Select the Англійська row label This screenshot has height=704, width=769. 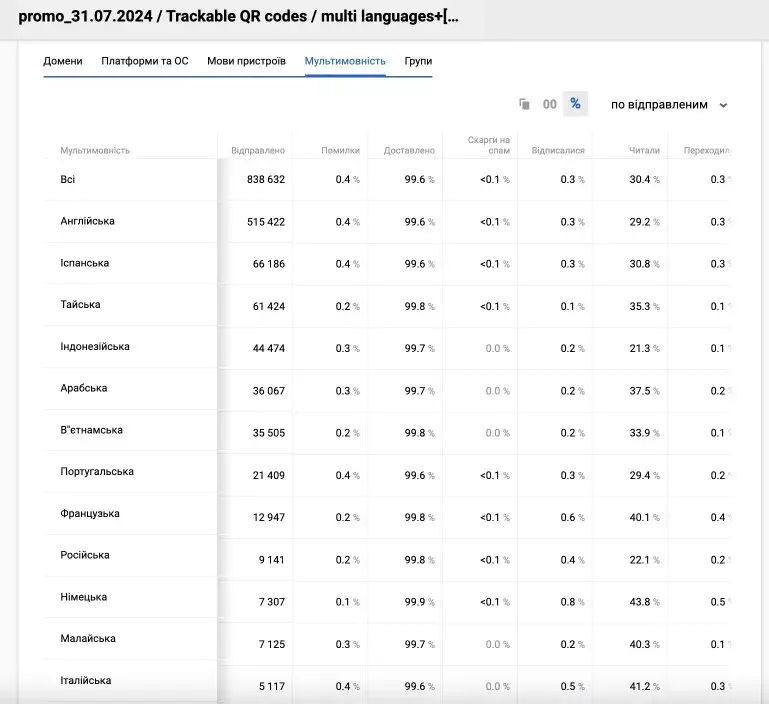(x=87, y=221)
